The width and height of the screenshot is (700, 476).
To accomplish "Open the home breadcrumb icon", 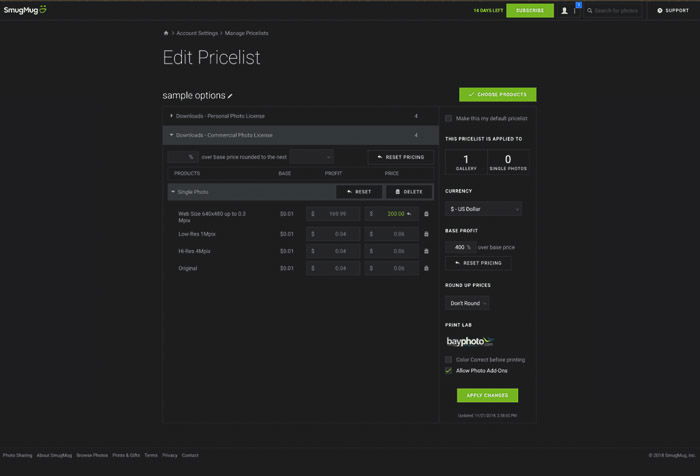I will point(166,33).
